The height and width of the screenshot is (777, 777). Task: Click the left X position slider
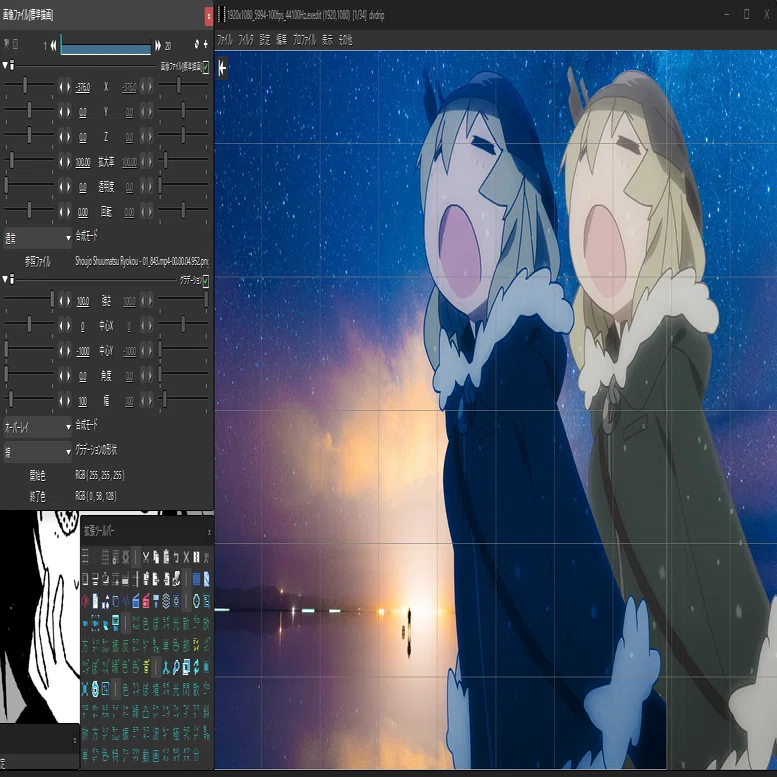tap(29, 85)
